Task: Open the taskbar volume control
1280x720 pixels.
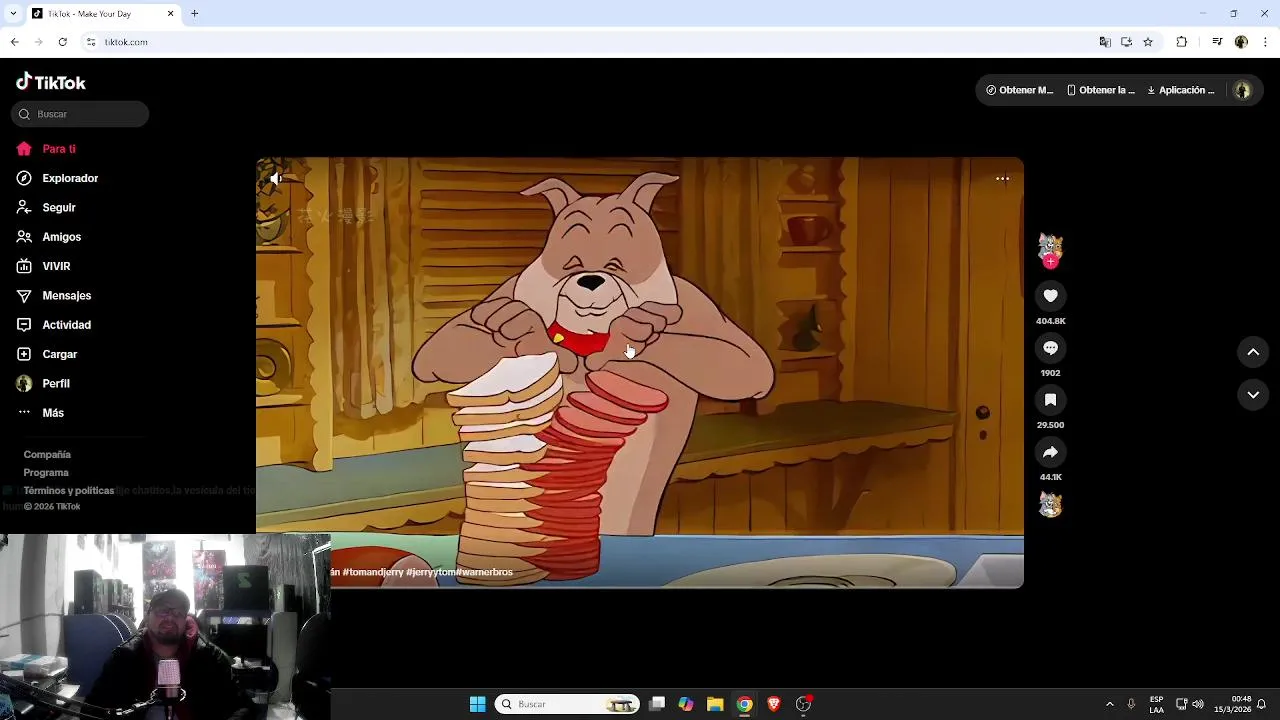Action: (x=1198, y=704)
